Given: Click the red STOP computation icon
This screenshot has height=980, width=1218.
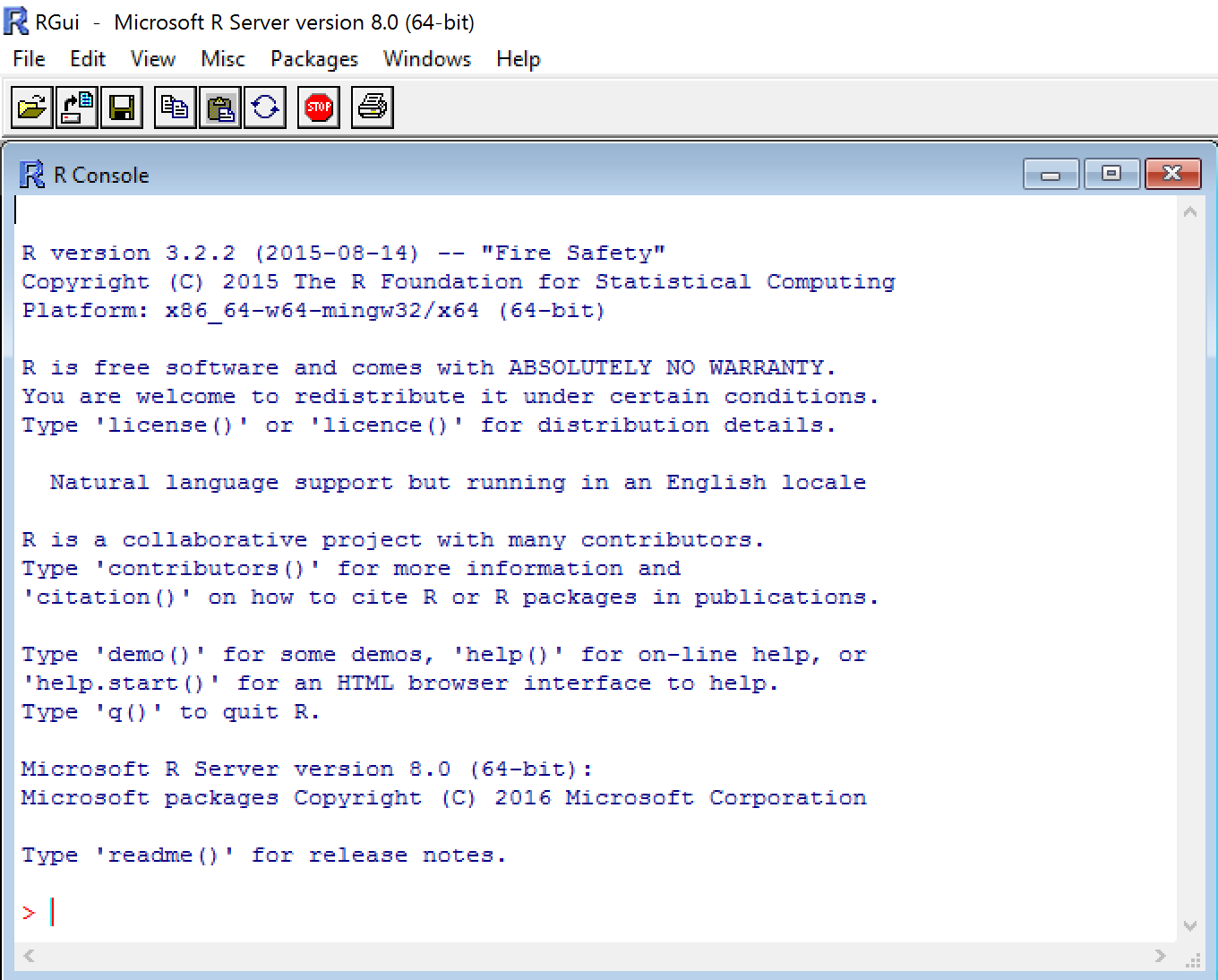Looking at the screenshot, I should pos(318,107).
